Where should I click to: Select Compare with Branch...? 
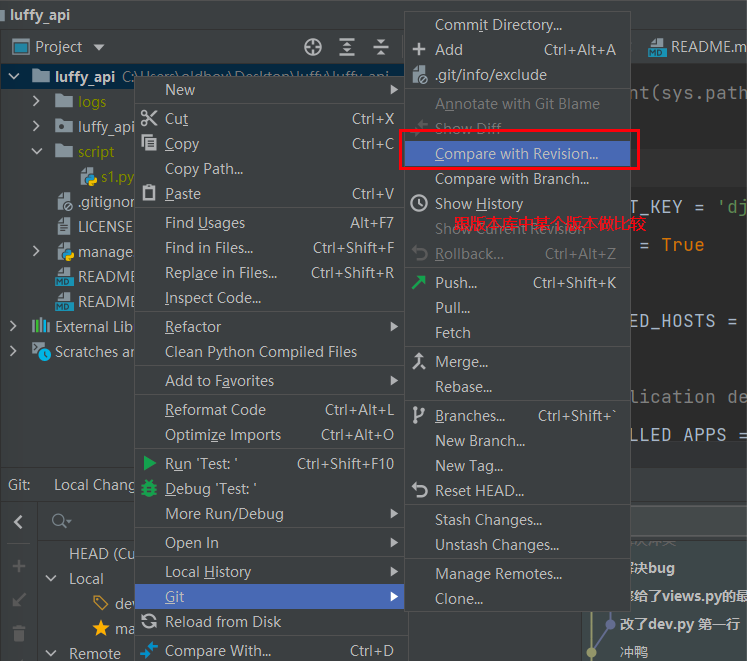click(x=517, y=179)
